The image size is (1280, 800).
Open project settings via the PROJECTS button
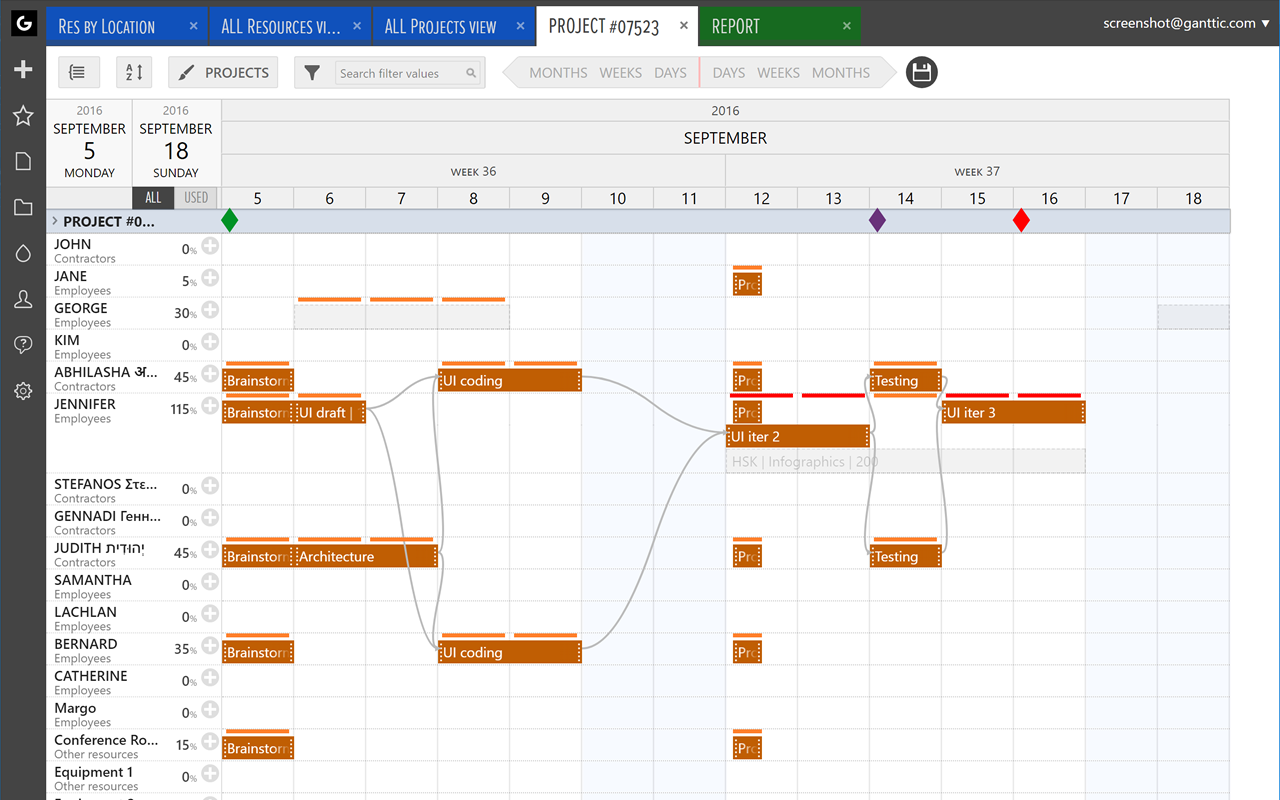click(222, 72)
